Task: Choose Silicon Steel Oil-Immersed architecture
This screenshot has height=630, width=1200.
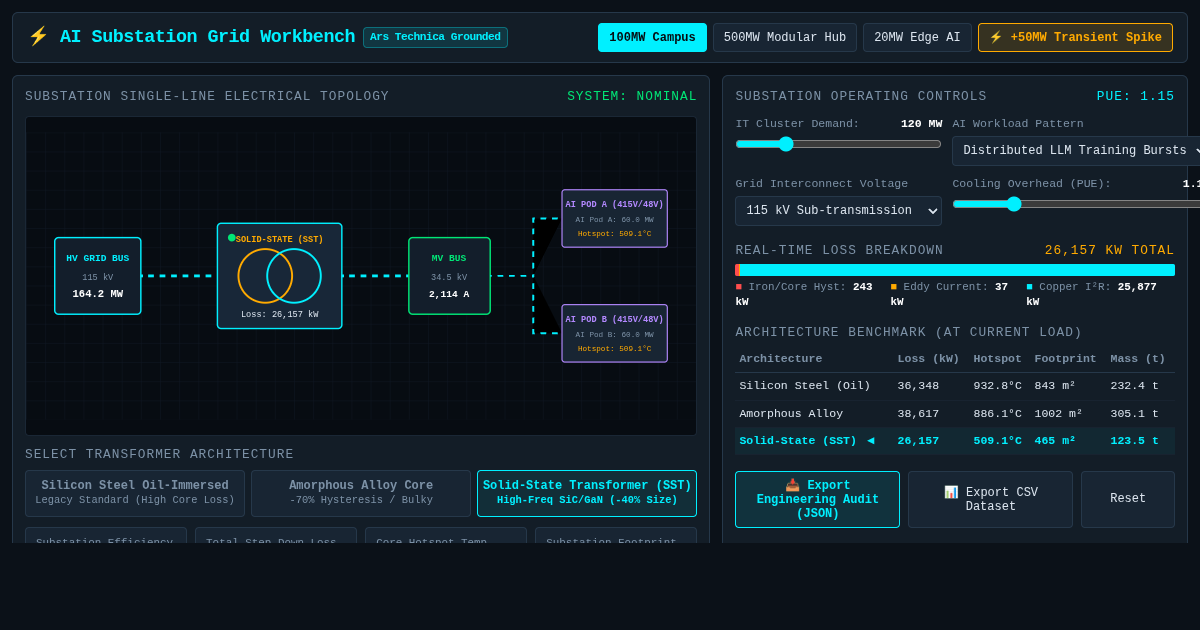Action: click(135, 493)
